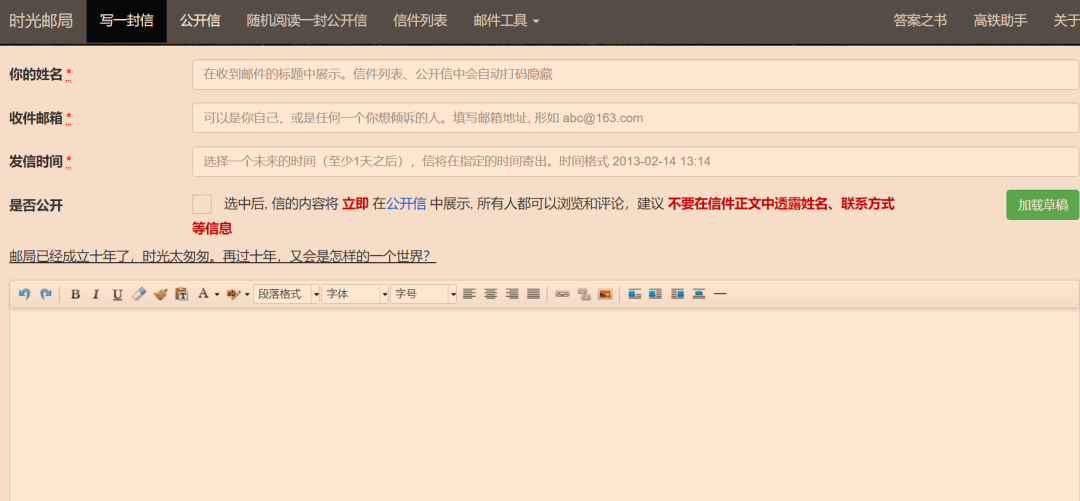Focus the 发信时间 send time field
The image size is (1080, 501).
pyautogui.click(x=635, y=162)
